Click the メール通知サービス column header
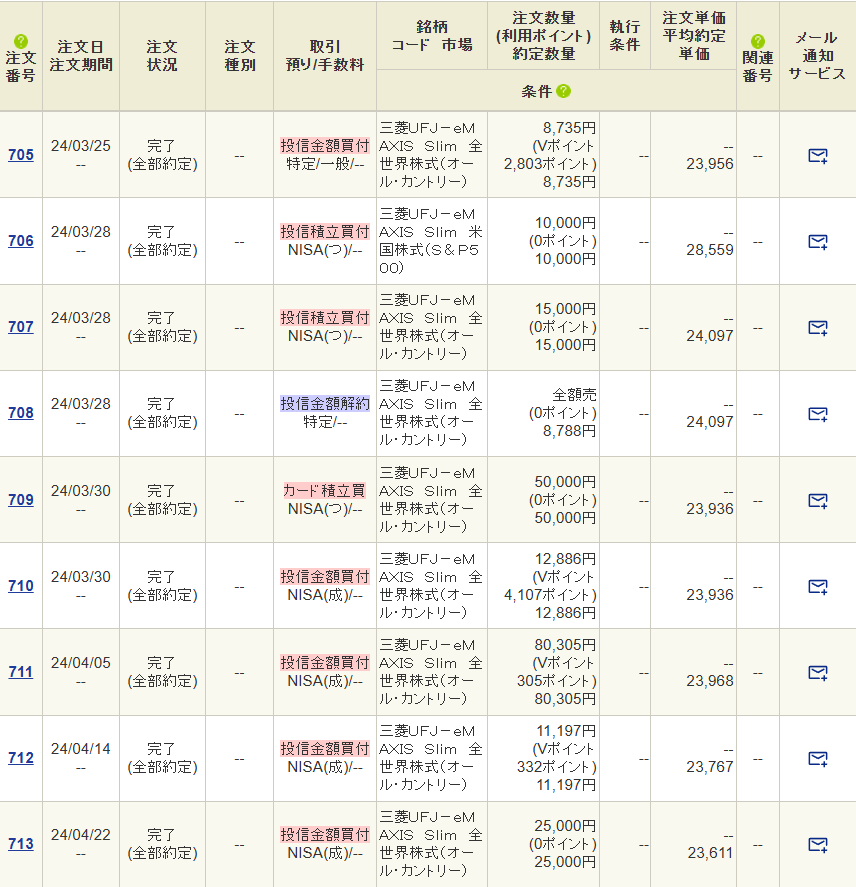856x887 pixels. point(816,55)
